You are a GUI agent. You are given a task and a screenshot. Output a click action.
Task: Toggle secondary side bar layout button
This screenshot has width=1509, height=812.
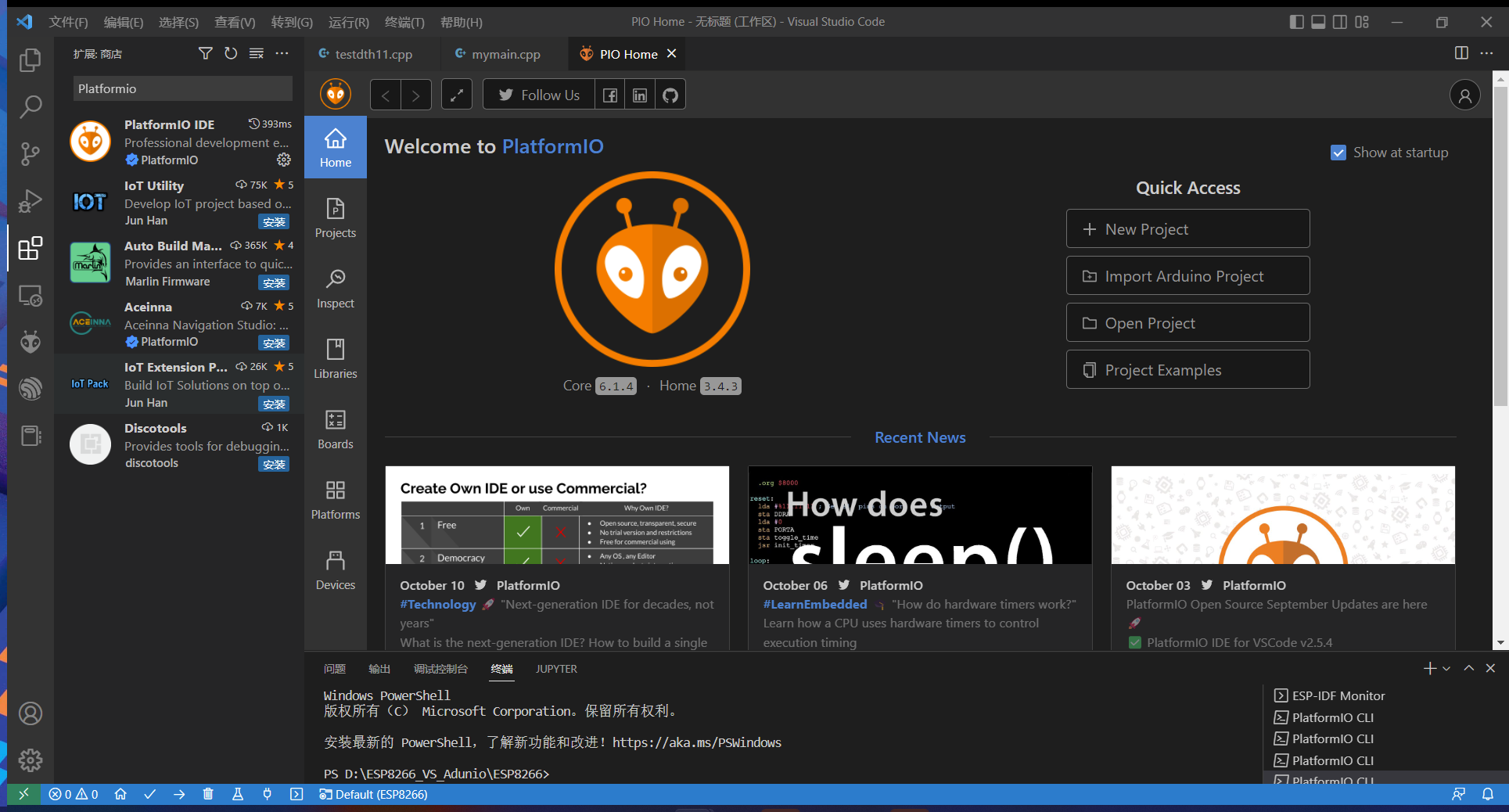click(1340, 22)
